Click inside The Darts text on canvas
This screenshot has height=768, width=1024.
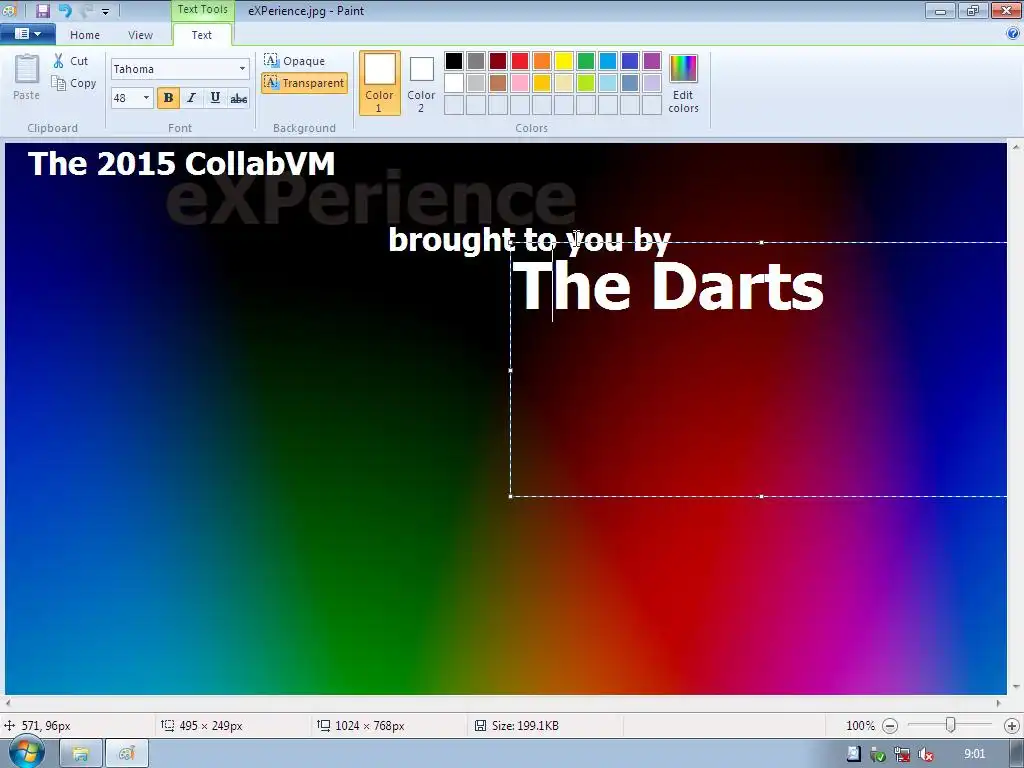pos(668,286)
